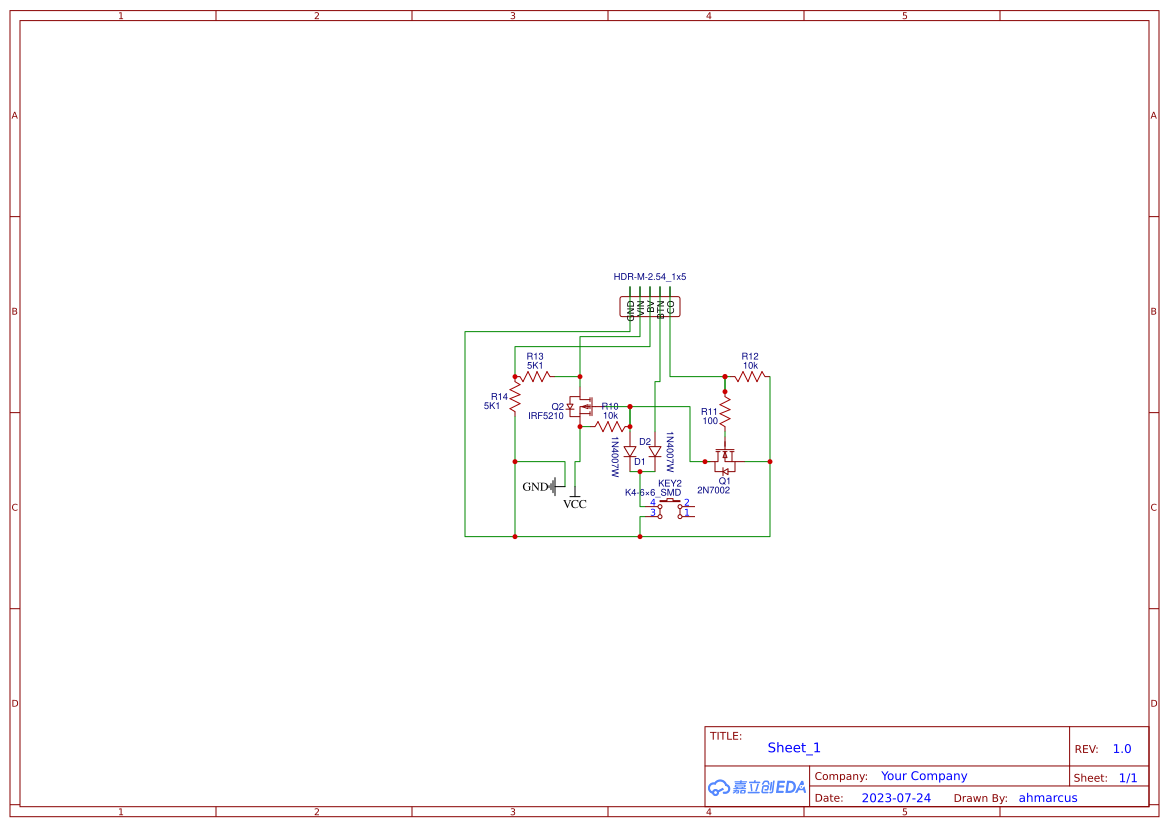Select the Q1 2N7002 transistor symbol

(x=725, y=460)
